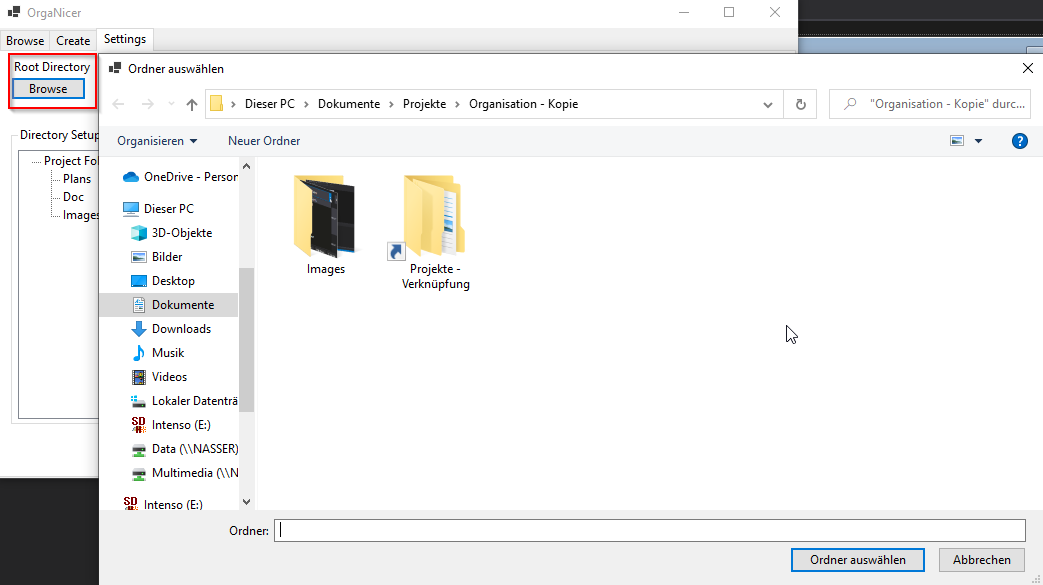
Task: Open Data network drive in sidebar
Action: [184, 449]
